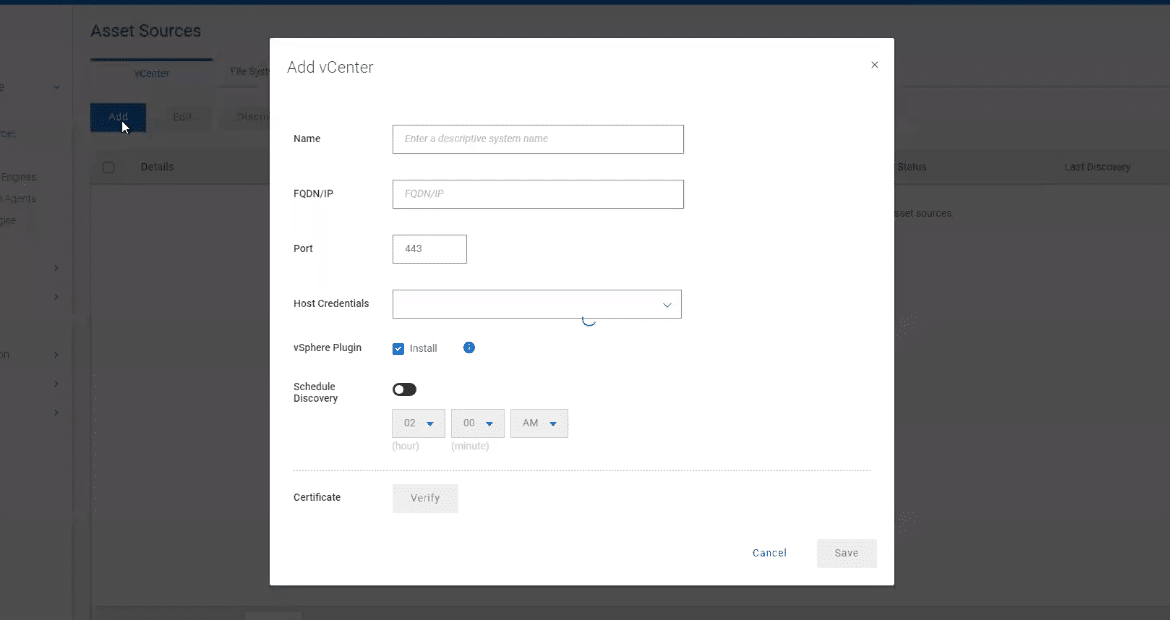Click the Status column header
The width and height of the screenshot is (1170, 620).
pos(912,167)
